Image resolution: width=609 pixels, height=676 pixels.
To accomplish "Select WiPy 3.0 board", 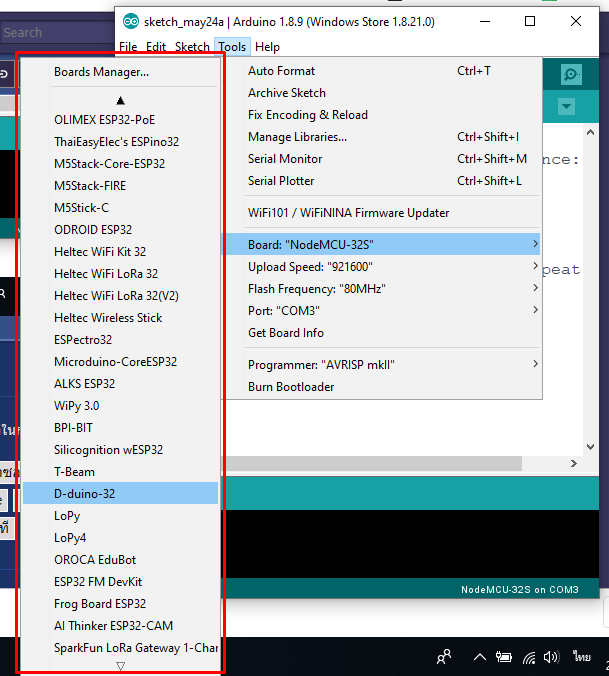I will [121, 405].
